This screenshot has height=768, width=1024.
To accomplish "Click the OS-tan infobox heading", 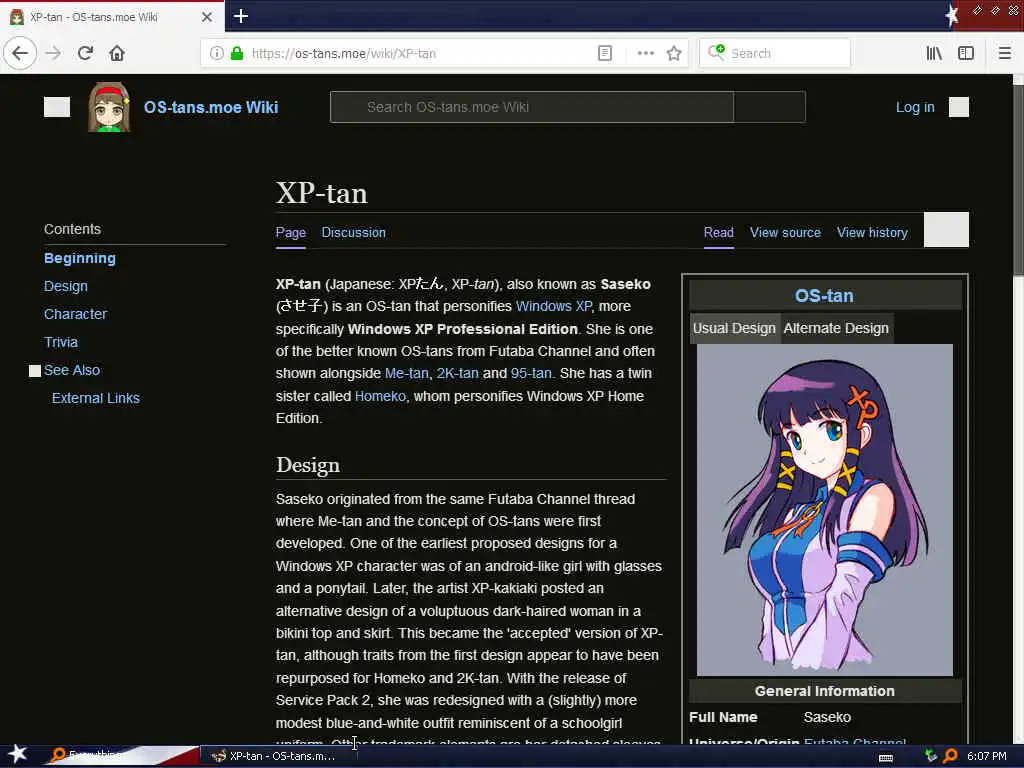I will (824, 296).
